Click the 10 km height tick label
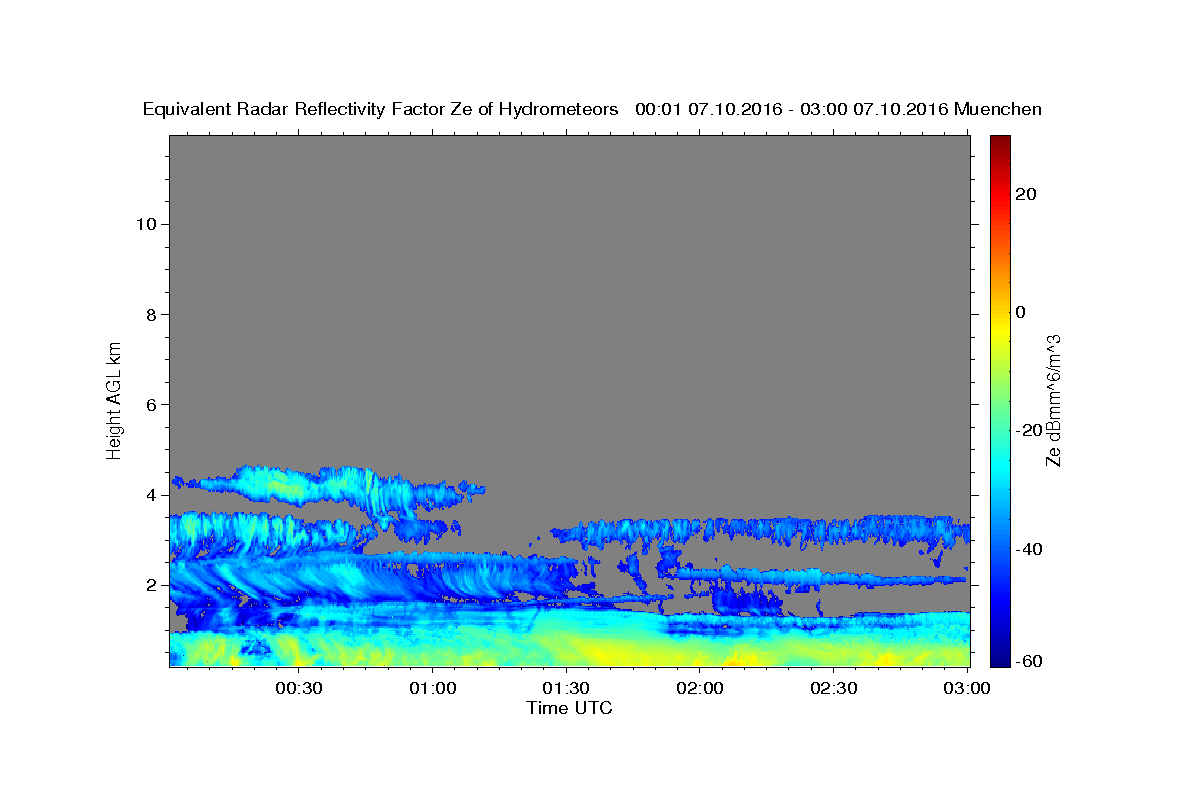1200x800 pixels. pos(144,224)
